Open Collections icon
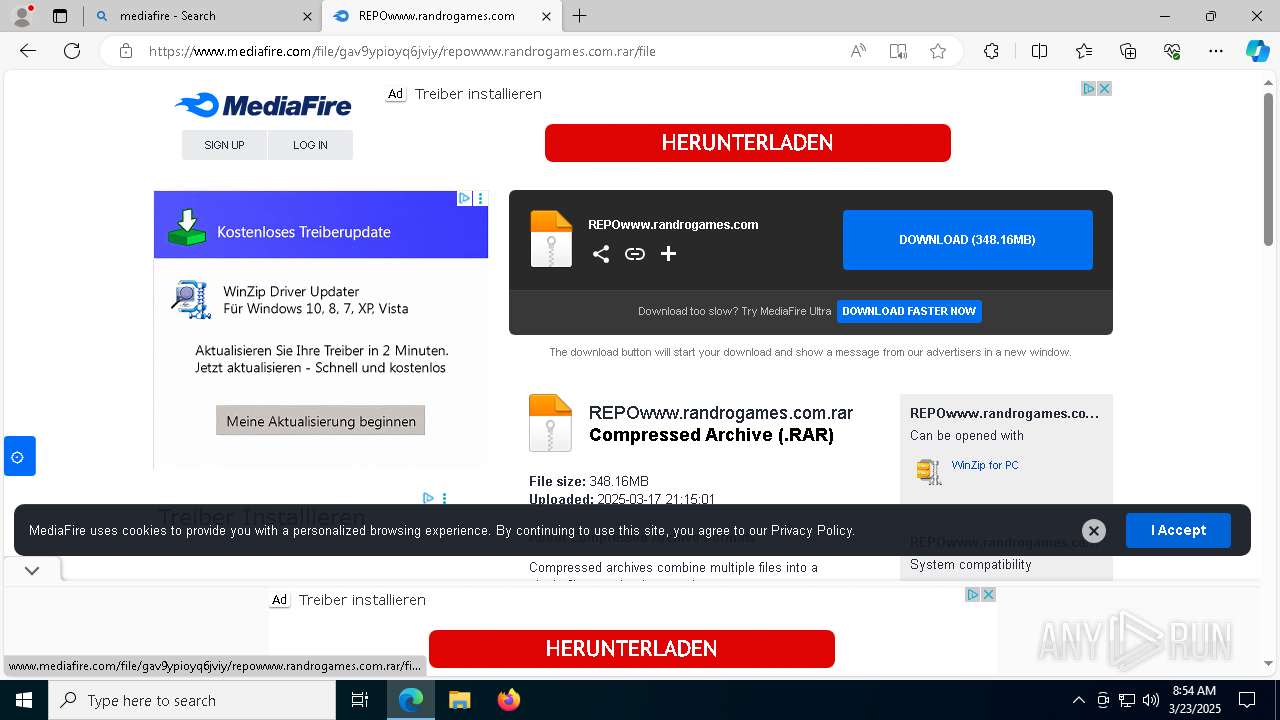The width and height of the screenshot is (1280, 720). coord(1128,51)
